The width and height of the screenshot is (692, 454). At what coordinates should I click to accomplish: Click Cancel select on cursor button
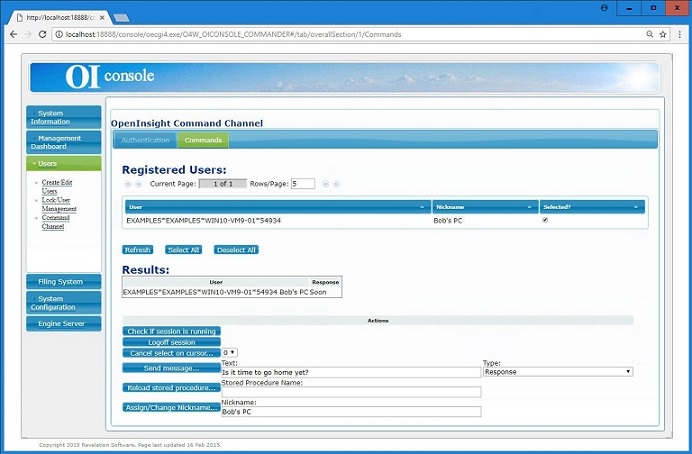click(171, 353)
